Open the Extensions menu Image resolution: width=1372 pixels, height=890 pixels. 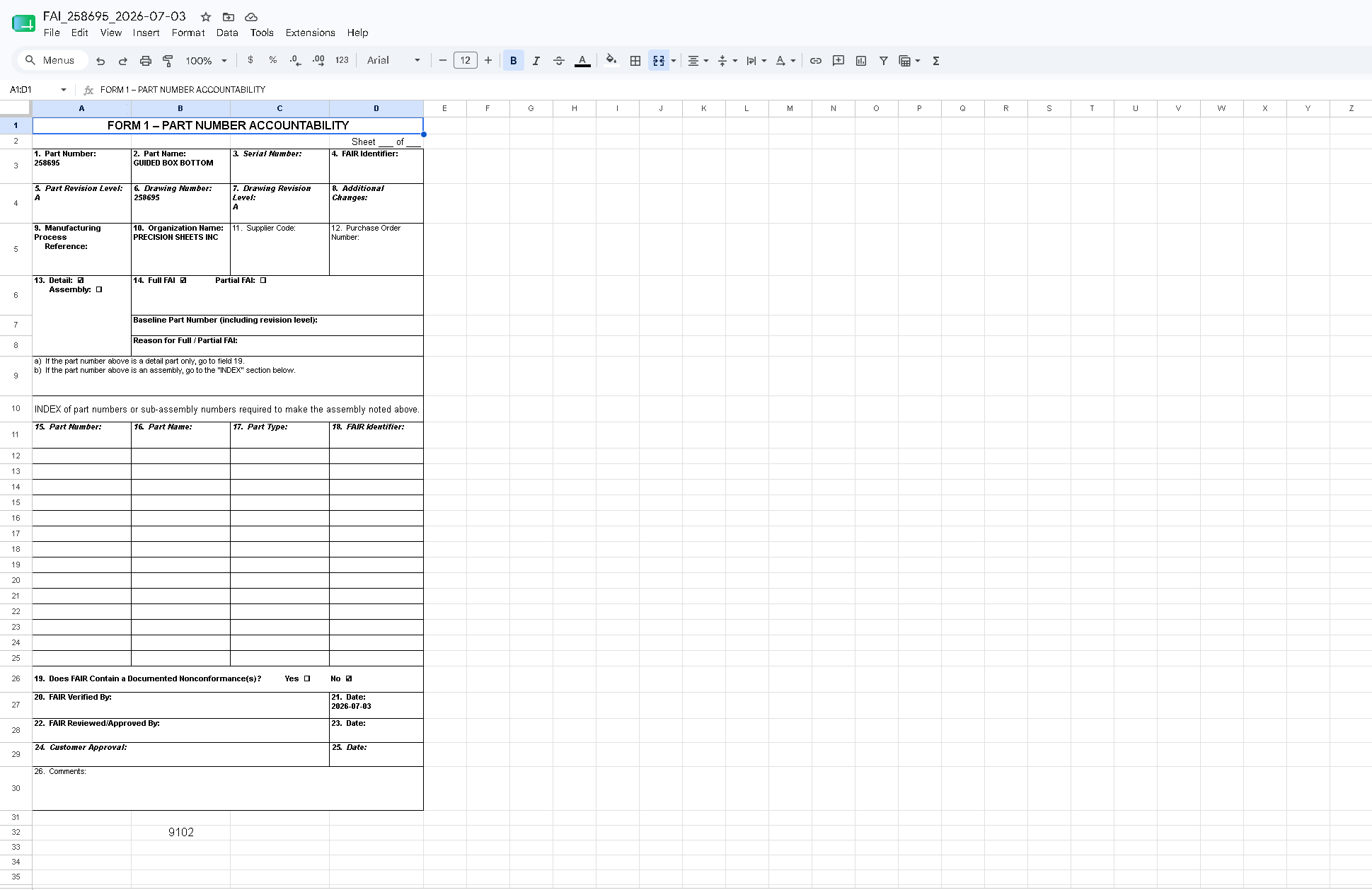tap(311, 33)
